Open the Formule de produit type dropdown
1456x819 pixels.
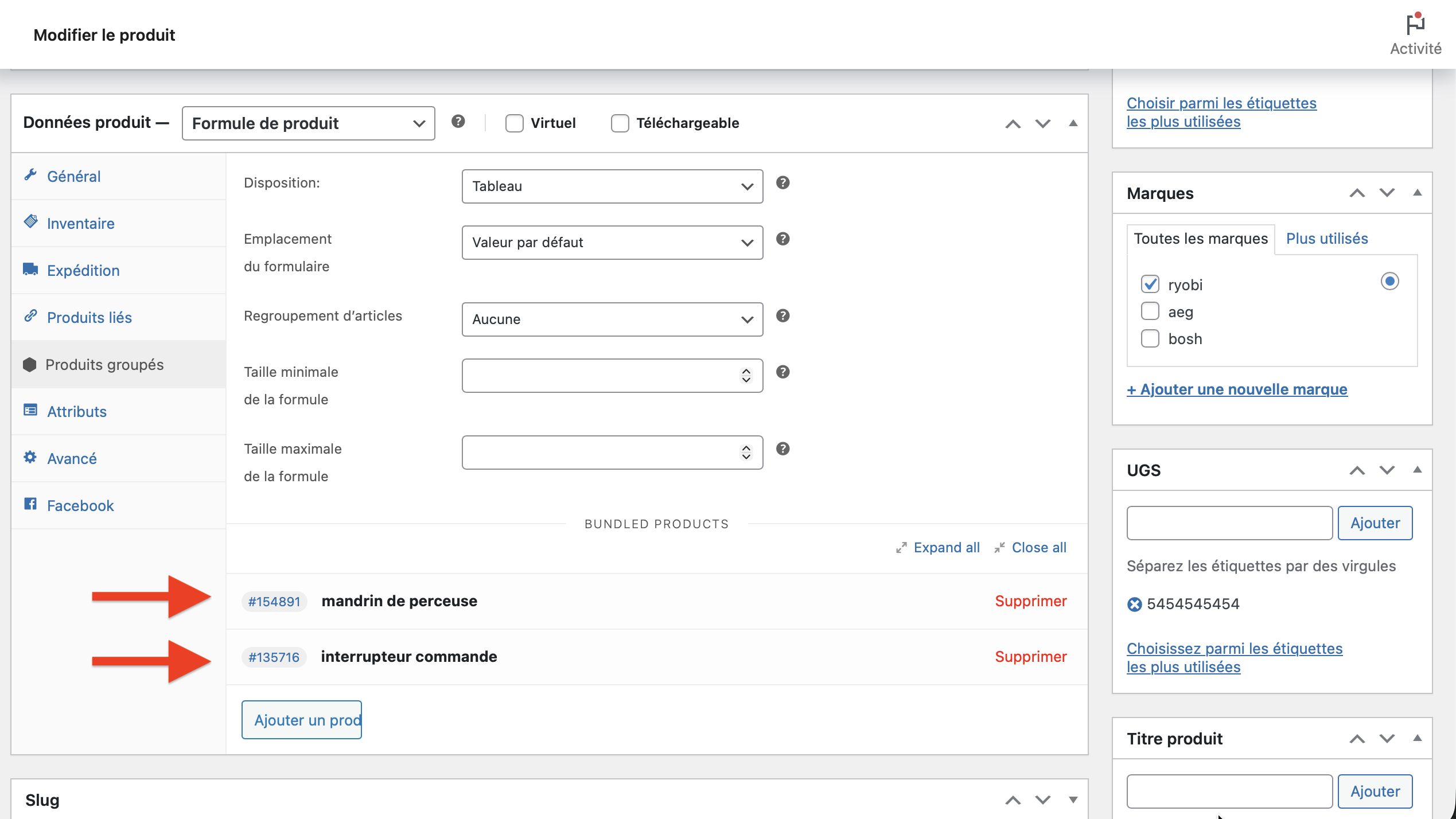[x=308, y=123]
